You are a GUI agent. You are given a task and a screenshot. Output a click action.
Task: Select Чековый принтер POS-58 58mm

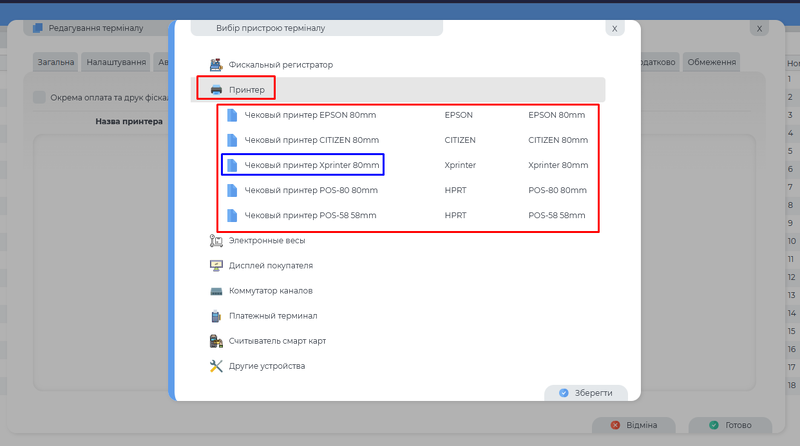(x=310, y=215)
